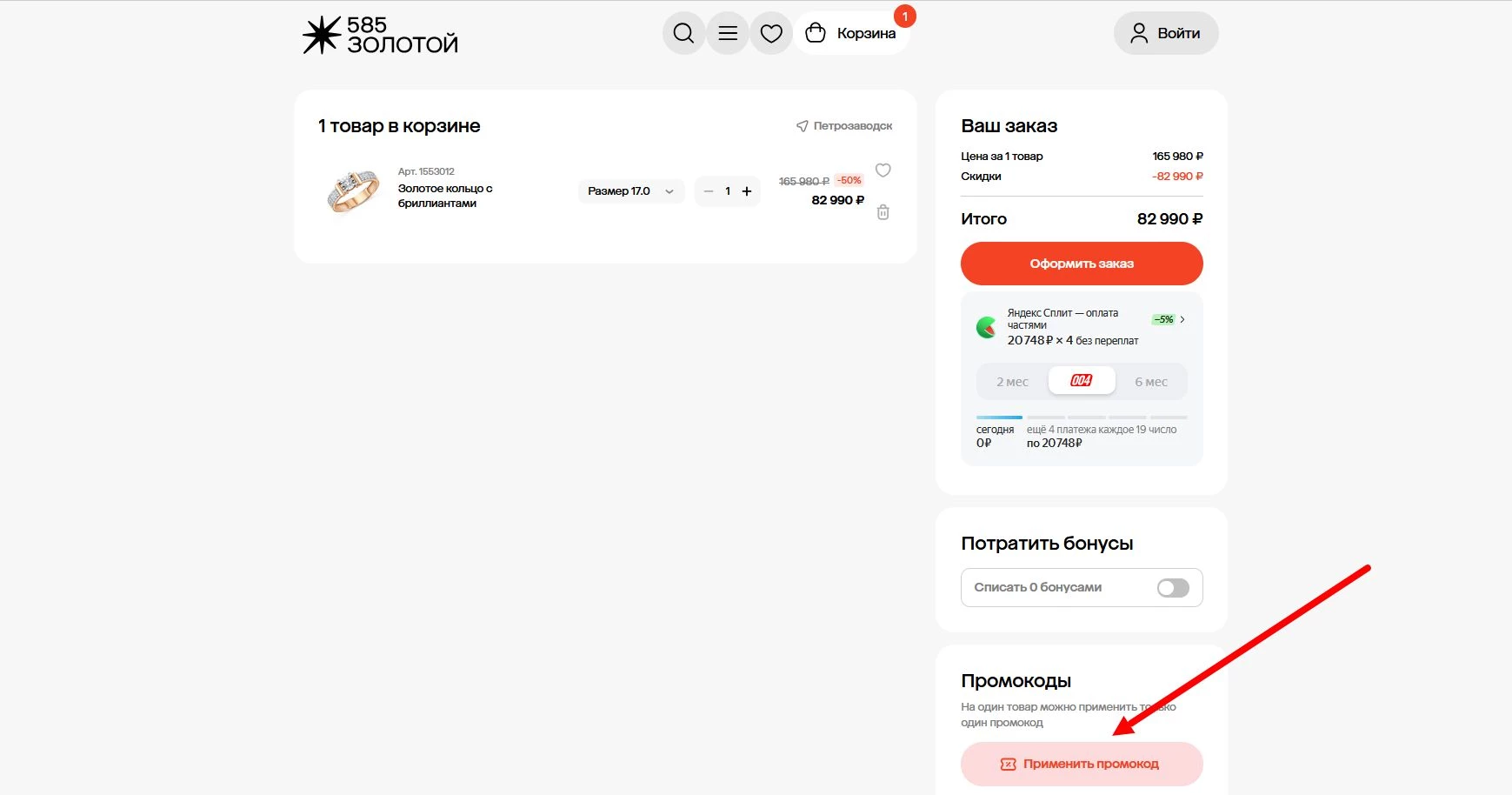
Task: Select the 2 мес payment option
Action: coord(1011,381)
